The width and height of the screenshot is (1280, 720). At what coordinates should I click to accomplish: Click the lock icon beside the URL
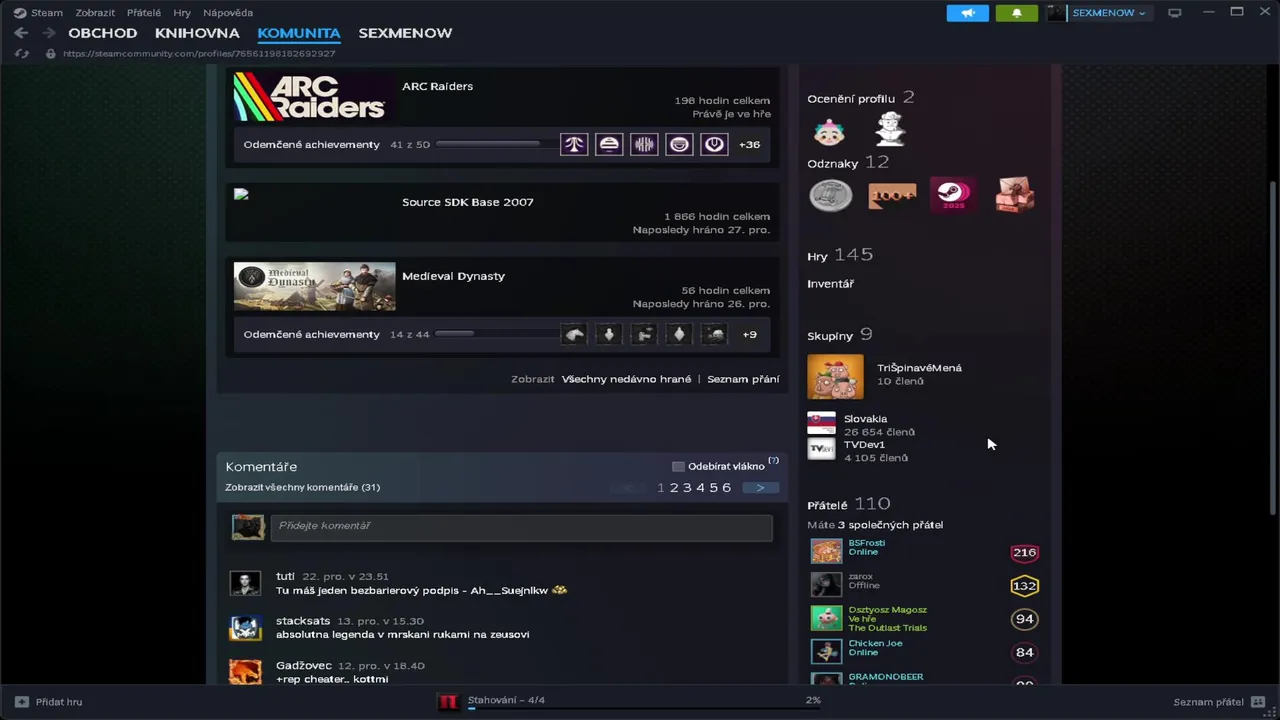pyautogui.click(x=50, y=53)
